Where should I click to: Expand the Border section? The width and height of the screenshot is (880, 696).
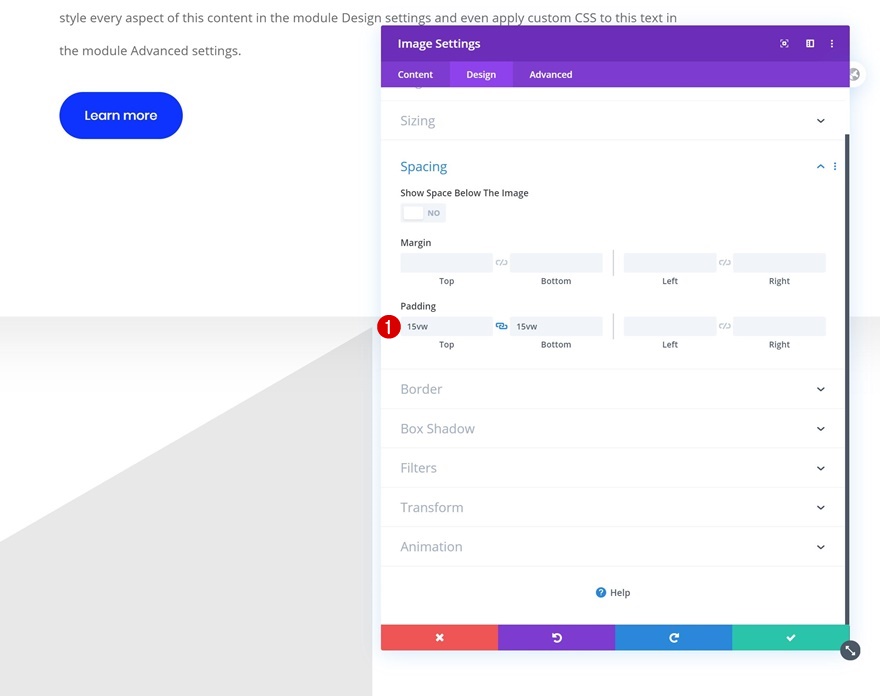[x=613, y=389]
